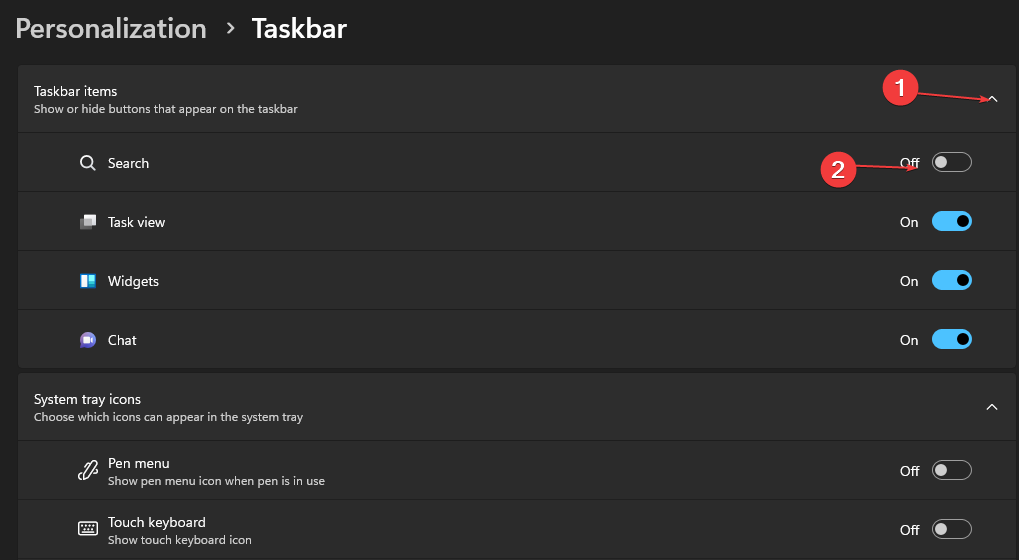This screenshot has height=560, width=1019.
Task: Click the Taskbar breadcrumb title
Action: (x=299, y=28)
